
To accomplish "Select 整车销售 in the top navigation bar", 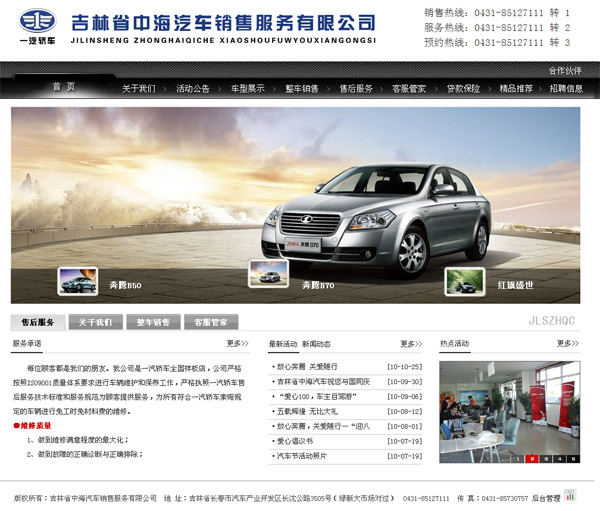I will click(302, 88).
